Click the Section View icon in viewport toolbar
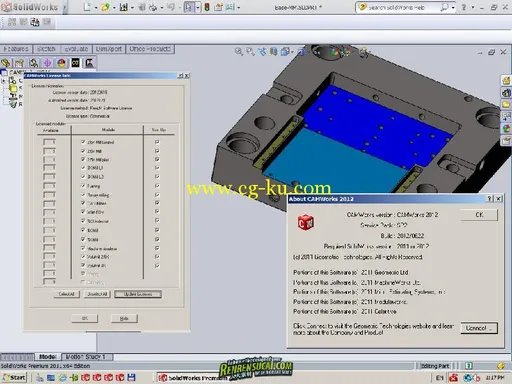 (x=274, y=51)
